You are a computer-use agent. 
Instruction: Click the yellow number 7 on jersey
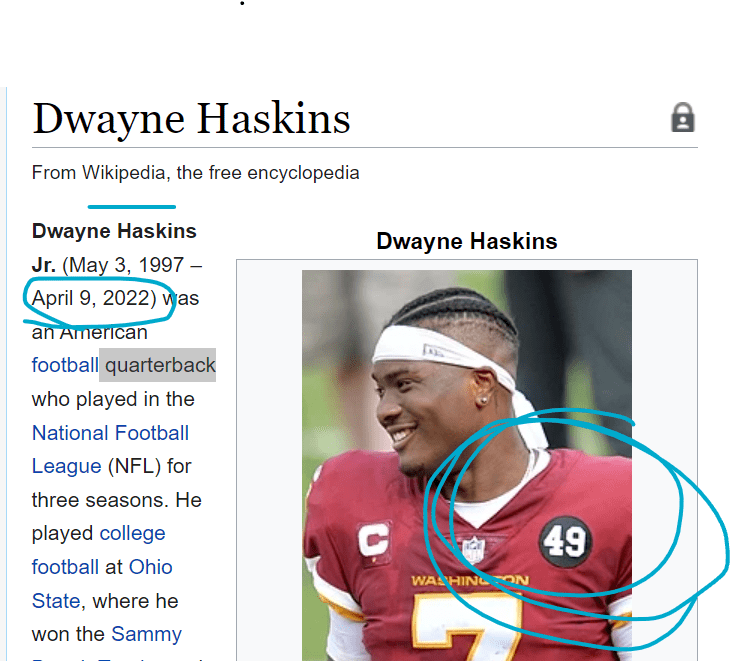(468, 627)
